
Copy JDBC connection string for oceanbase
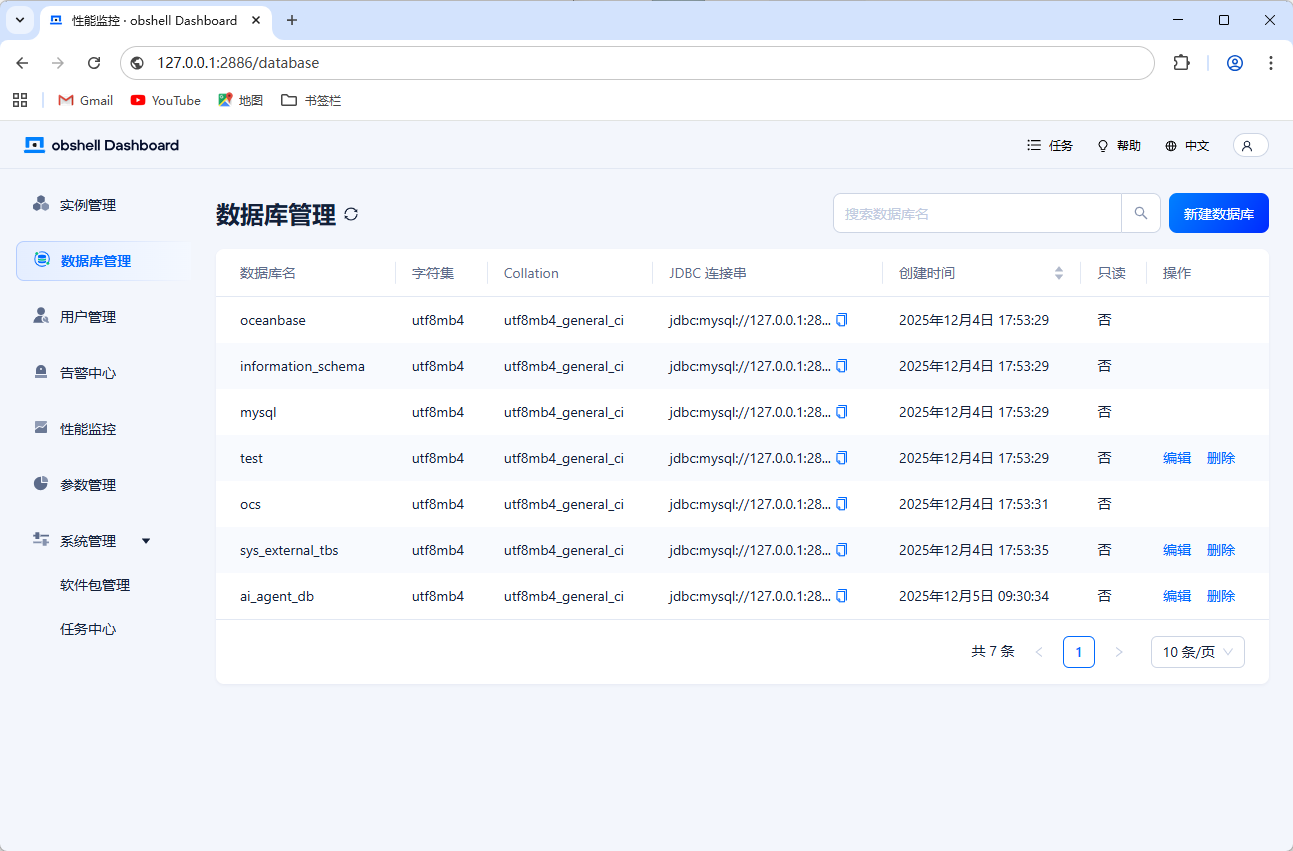(841, 320)
